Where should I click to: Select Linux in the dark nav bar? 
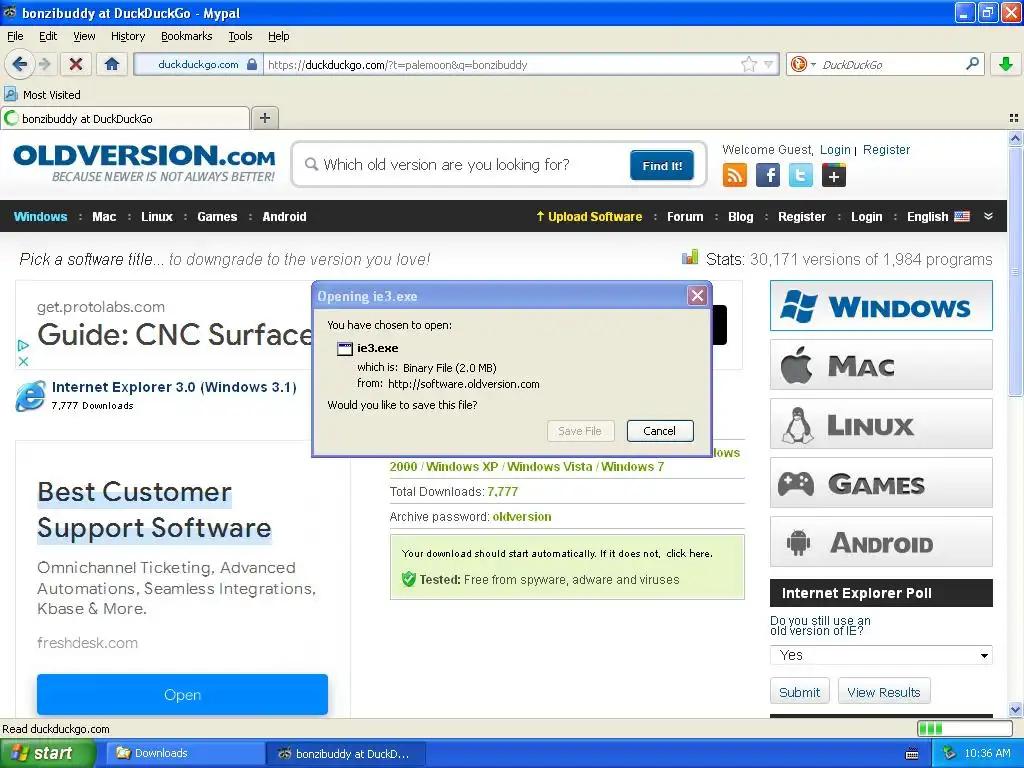(x=157, y=216)
